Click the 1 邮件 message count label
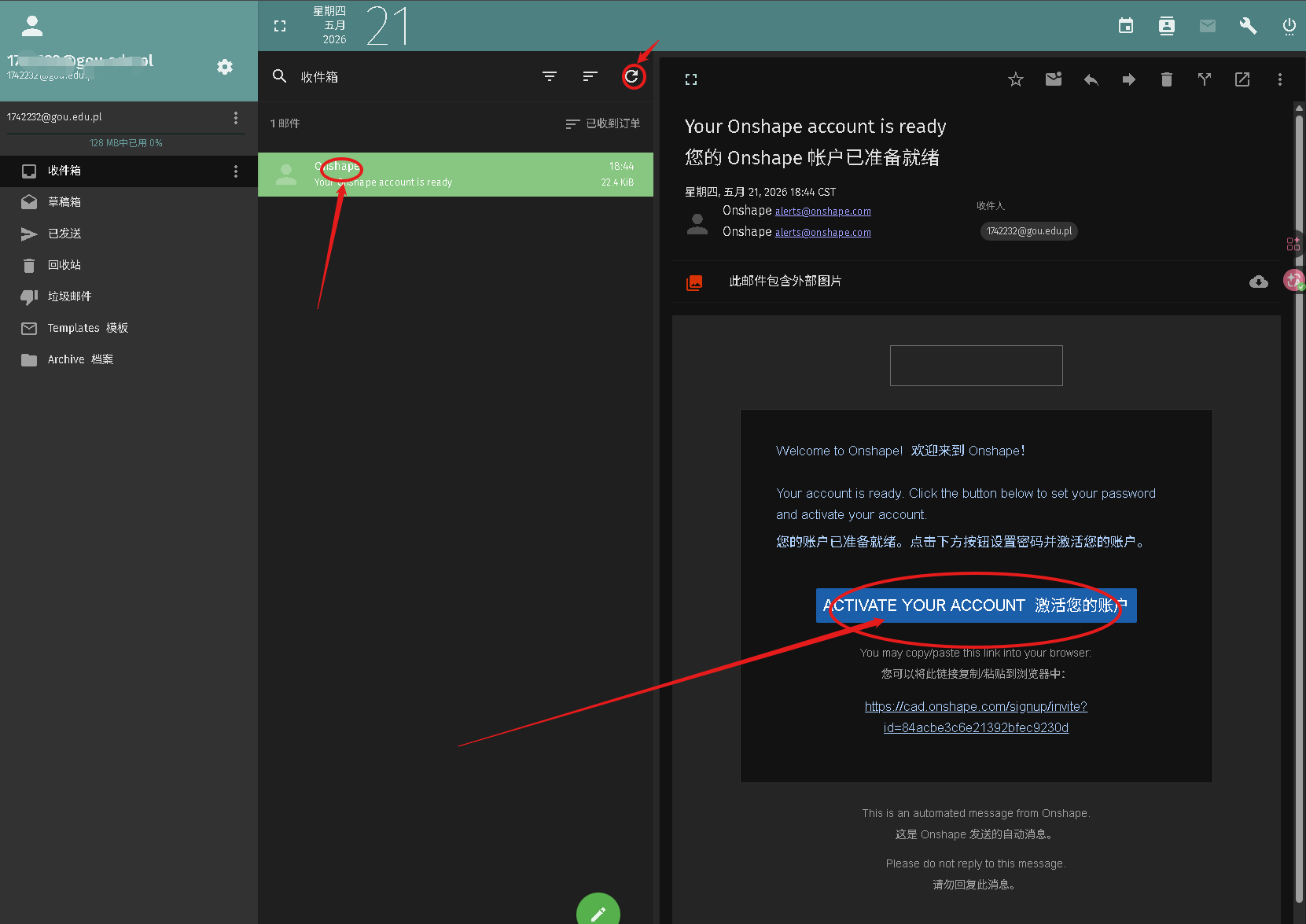The image size is (1306, 924). (285, 123)
